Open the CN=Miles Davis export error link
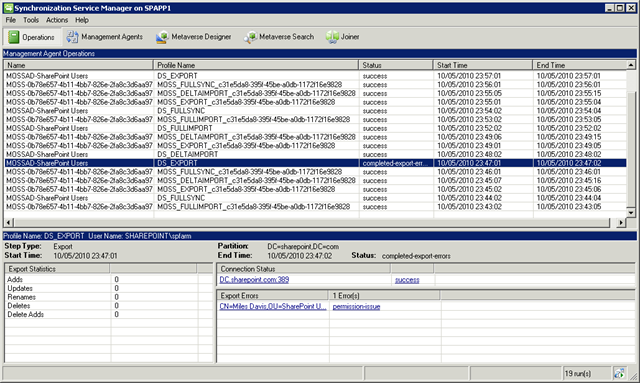 pos(273,307)
